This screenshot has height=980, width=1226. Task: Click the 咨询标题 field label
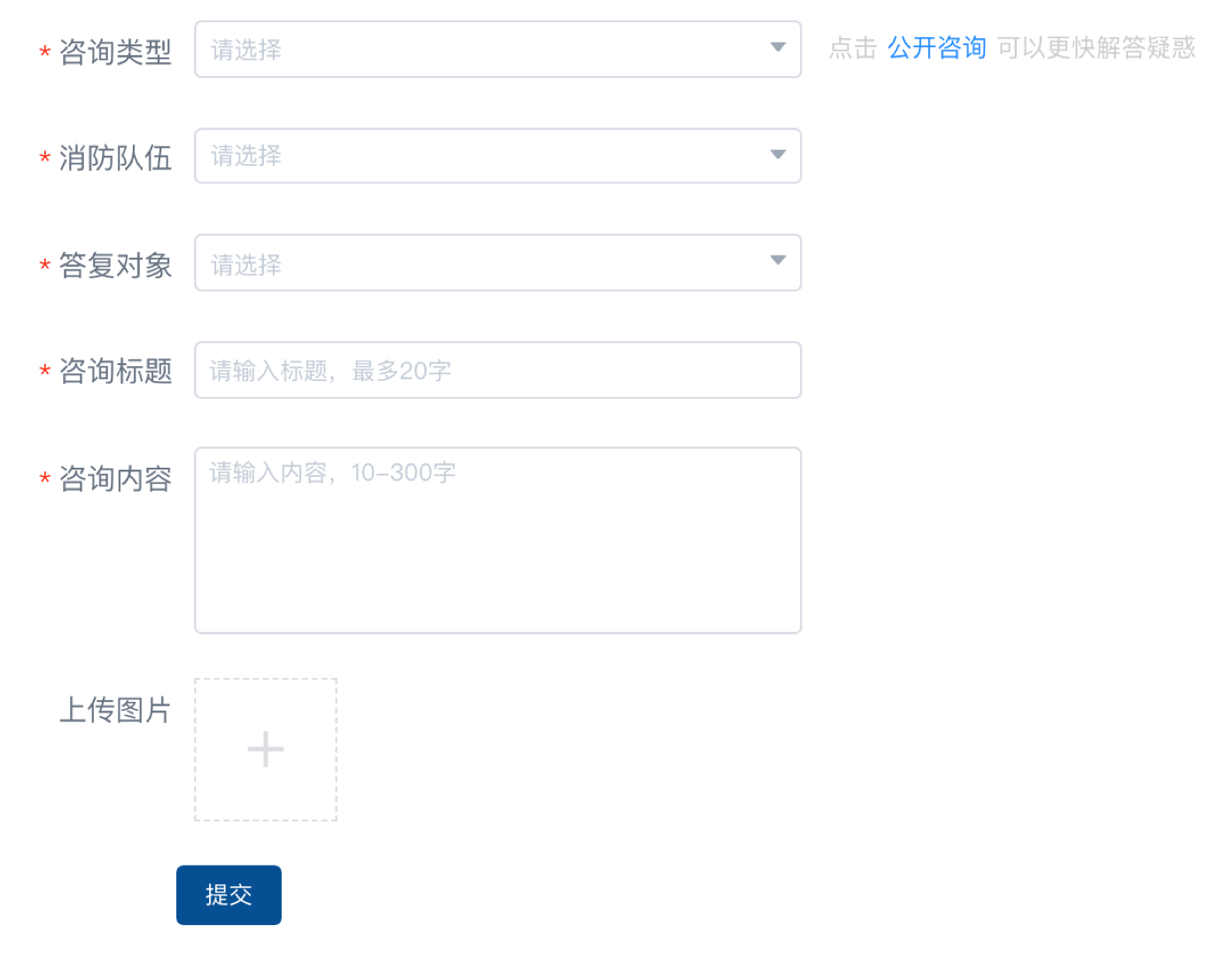pyautogui.click(x=115, y=371)
